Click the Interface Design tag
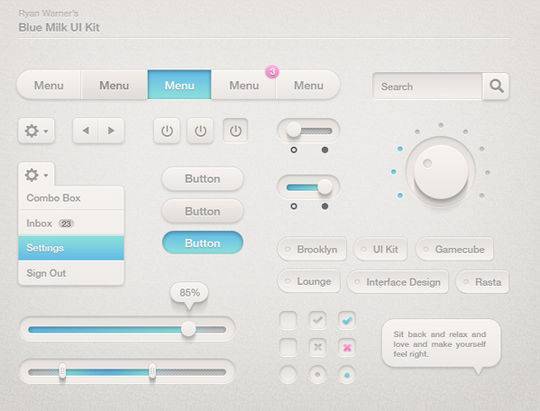Image resolution: width=540 pixels, height=411 pixels. point(398,282)
